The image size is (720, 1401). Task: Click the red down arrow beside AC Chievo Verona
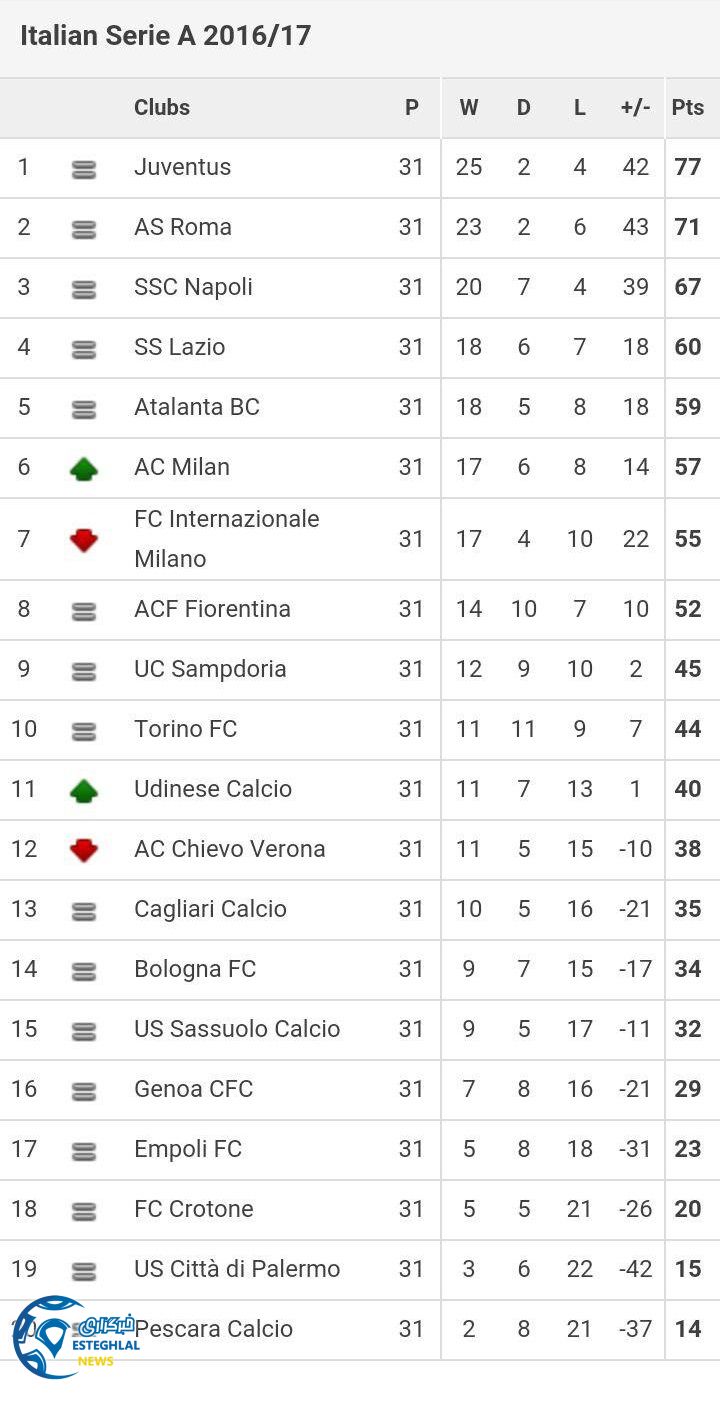(x=84, y=850)
